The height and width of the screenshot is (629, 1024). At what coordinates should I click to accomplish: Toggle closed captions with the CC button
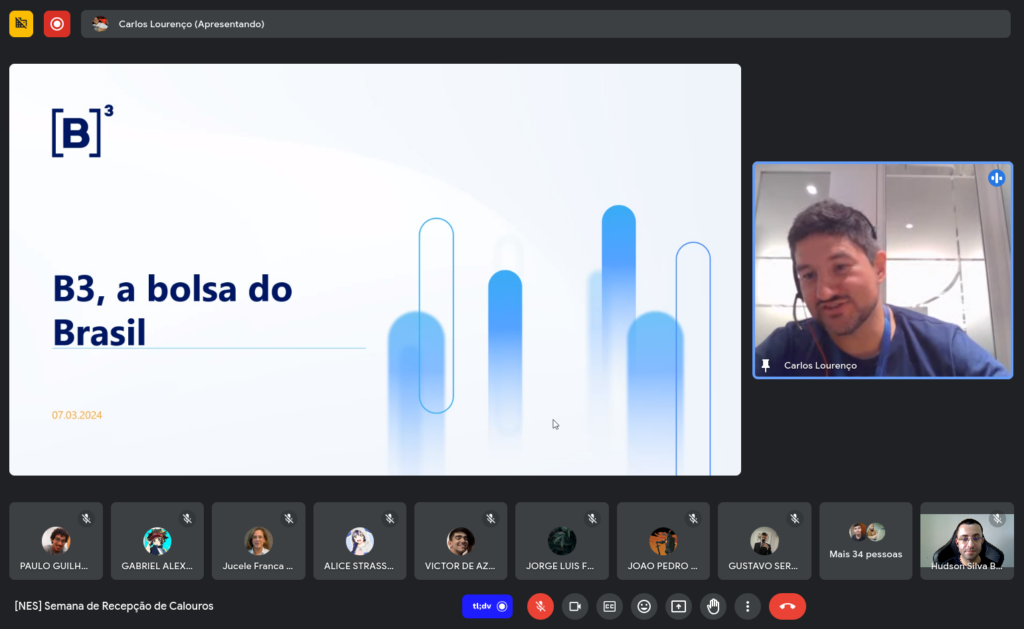click(x=609, y=606)
